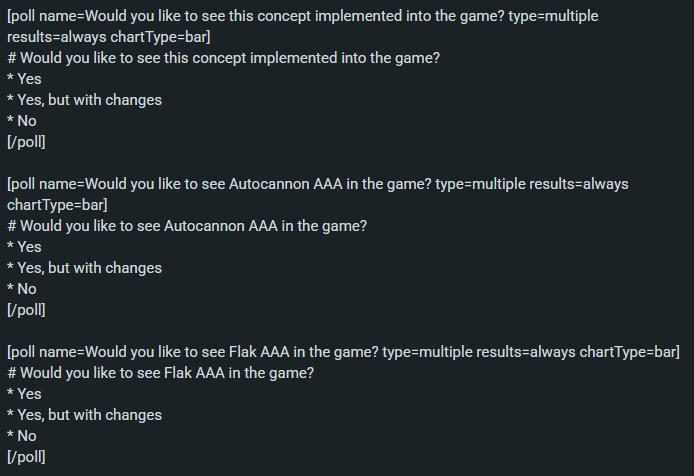Click '# Would you like to see Flak AAA' heading

coord(160,373)
